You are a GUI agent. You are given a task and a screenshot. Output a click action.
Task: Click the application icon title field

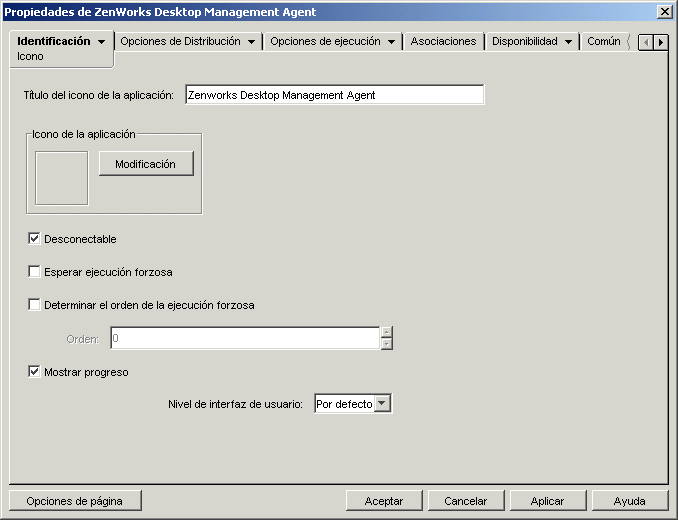tap(335, 95)
